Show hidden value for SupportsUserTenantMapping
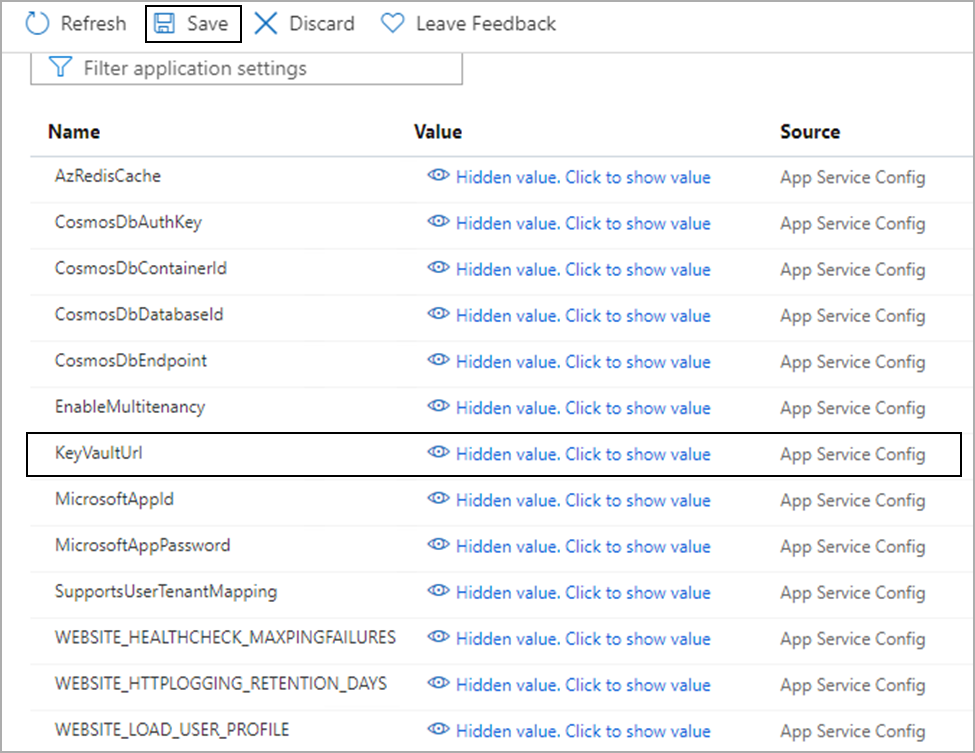975x753 pixels. [582, 592]
